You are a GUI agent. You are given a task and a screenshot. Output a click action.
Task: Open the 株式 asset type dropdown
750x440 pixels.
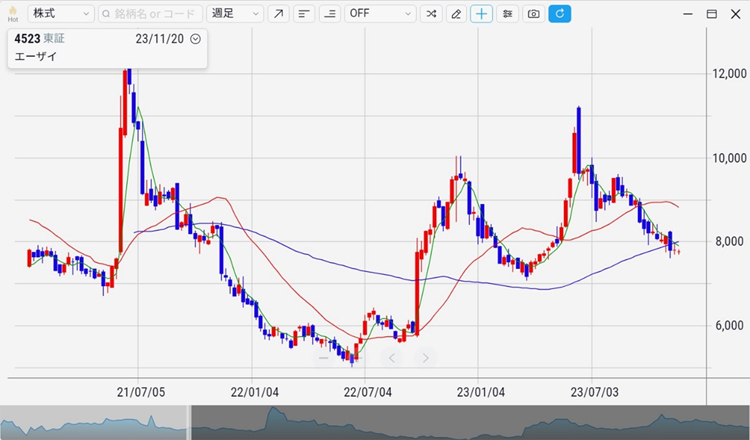61,14
